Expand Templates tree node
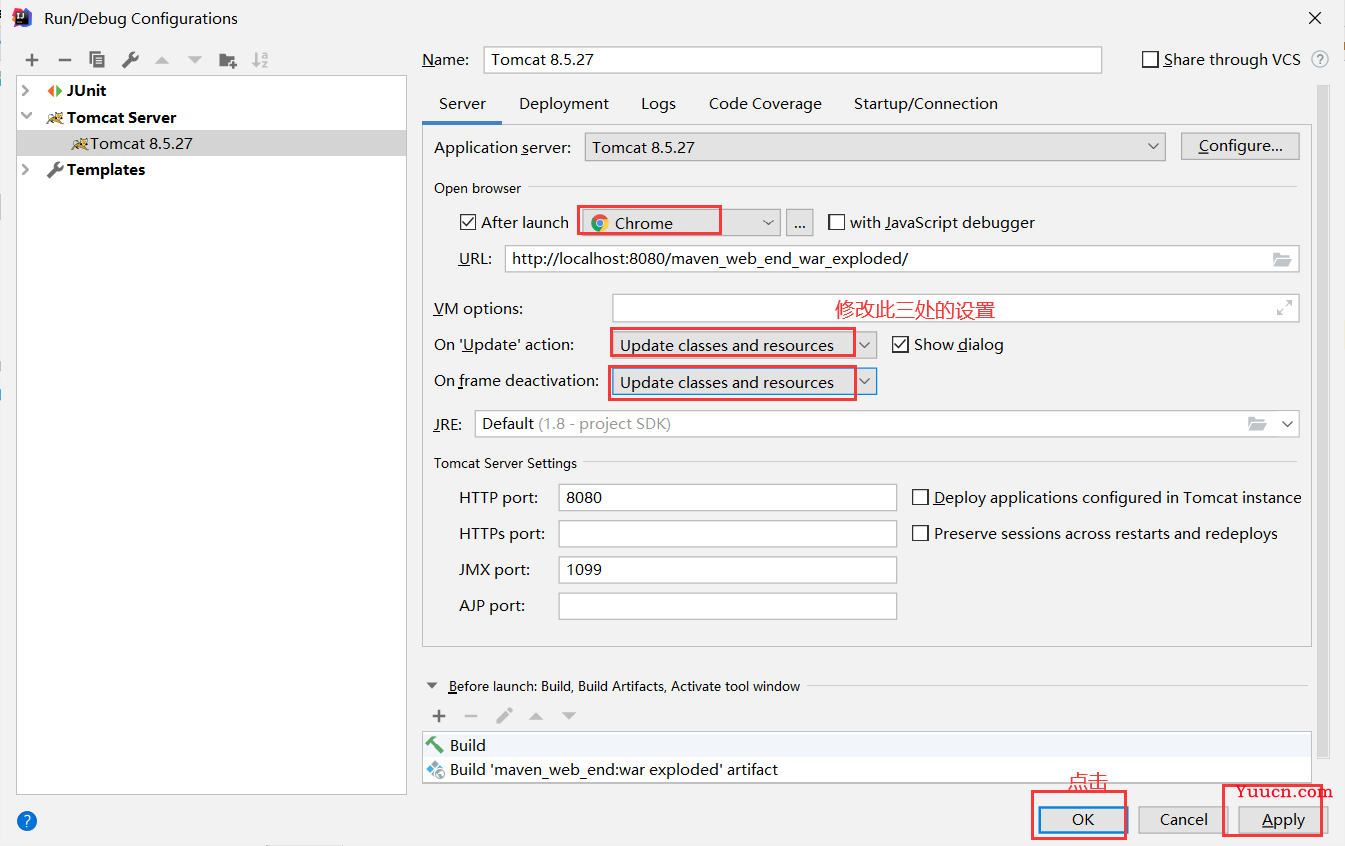The height and width of the screenshot is (846, 1345). (x=27, y=169)
